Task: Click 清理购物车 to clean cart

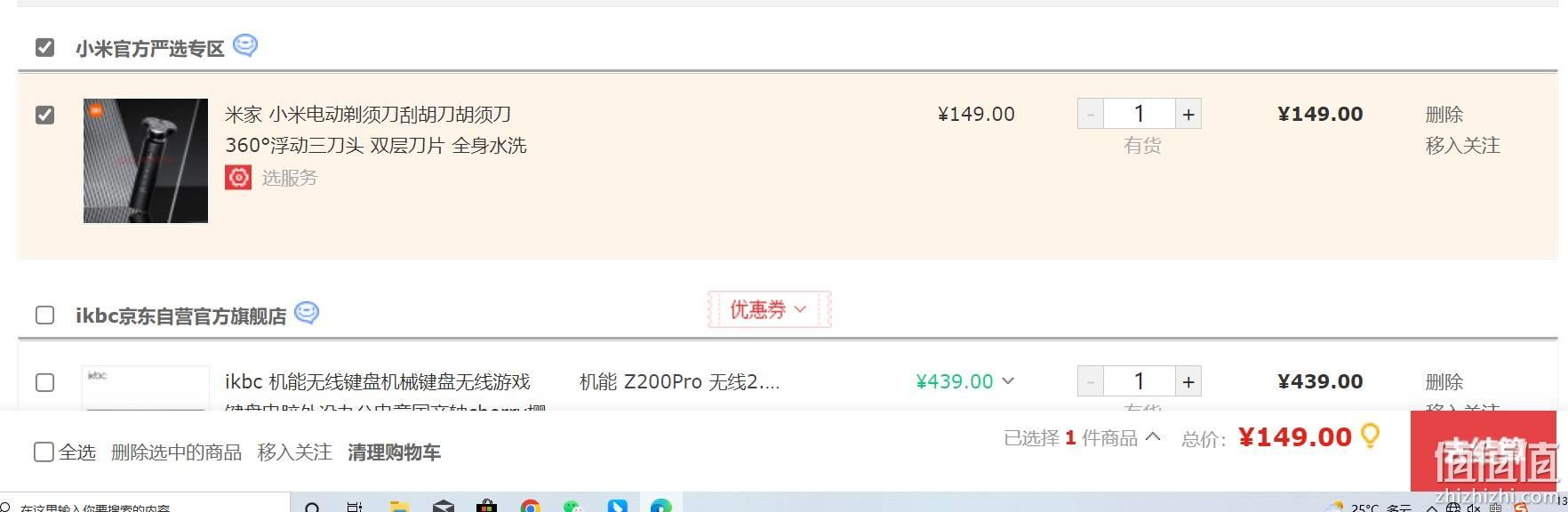Action: 394,452
